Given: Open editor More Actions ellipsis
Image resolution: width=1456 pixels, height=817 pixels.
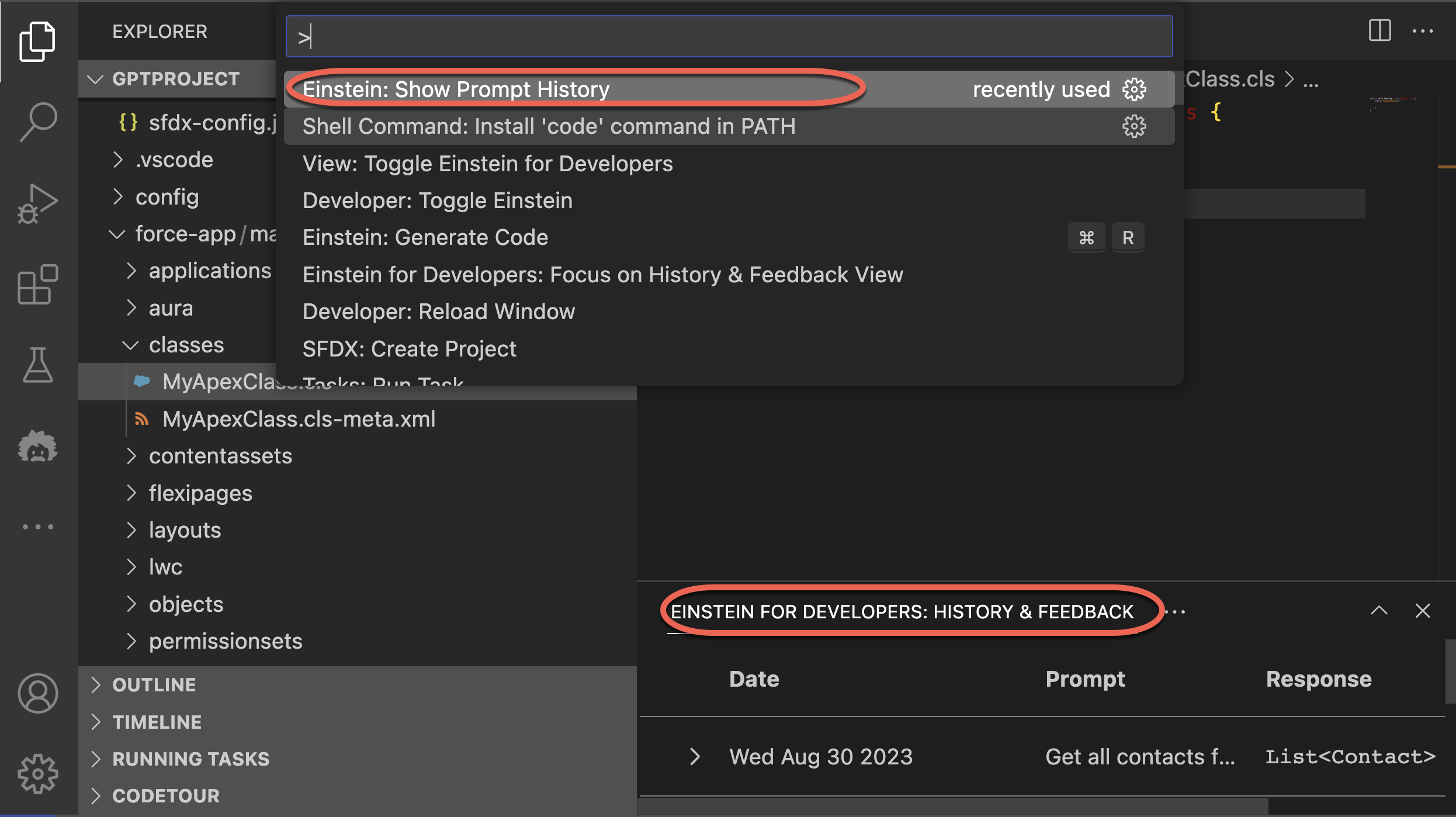Looking at the screenshot, I should coord(1422,30).
